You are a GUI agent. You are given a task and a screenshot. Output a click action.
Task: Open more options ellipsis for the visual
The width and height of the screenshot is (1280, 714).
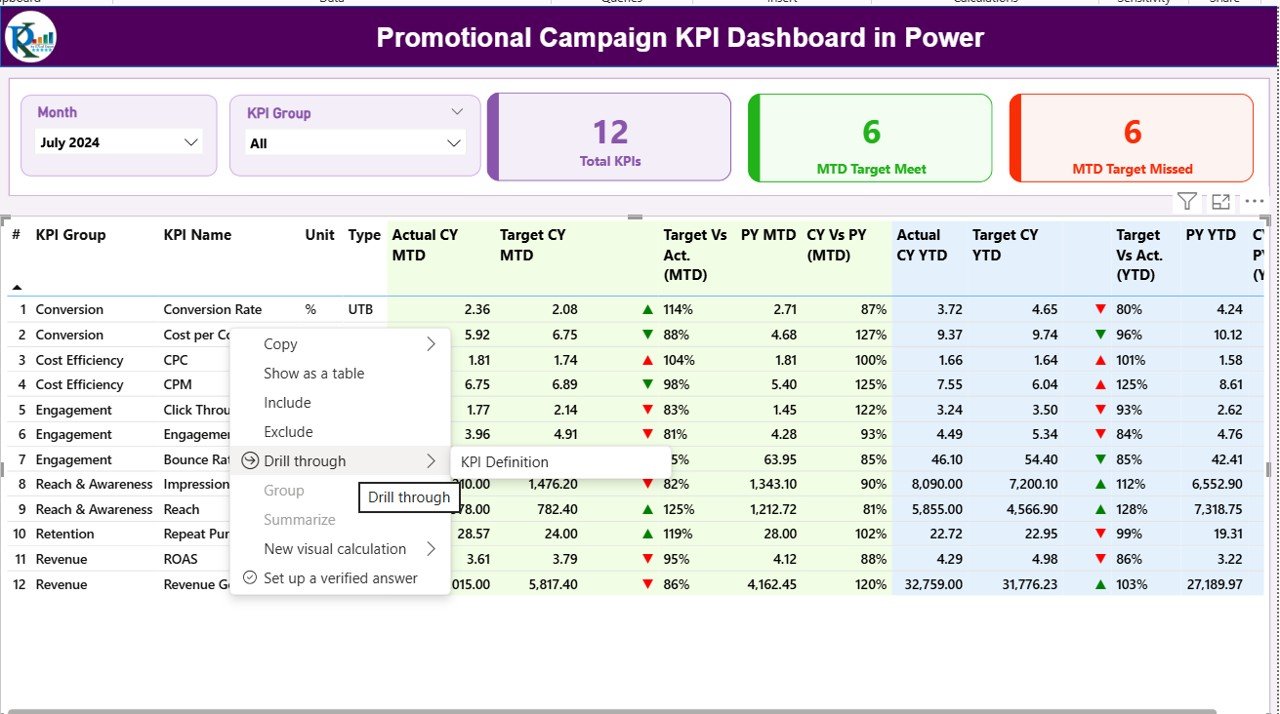point(1254,201)
